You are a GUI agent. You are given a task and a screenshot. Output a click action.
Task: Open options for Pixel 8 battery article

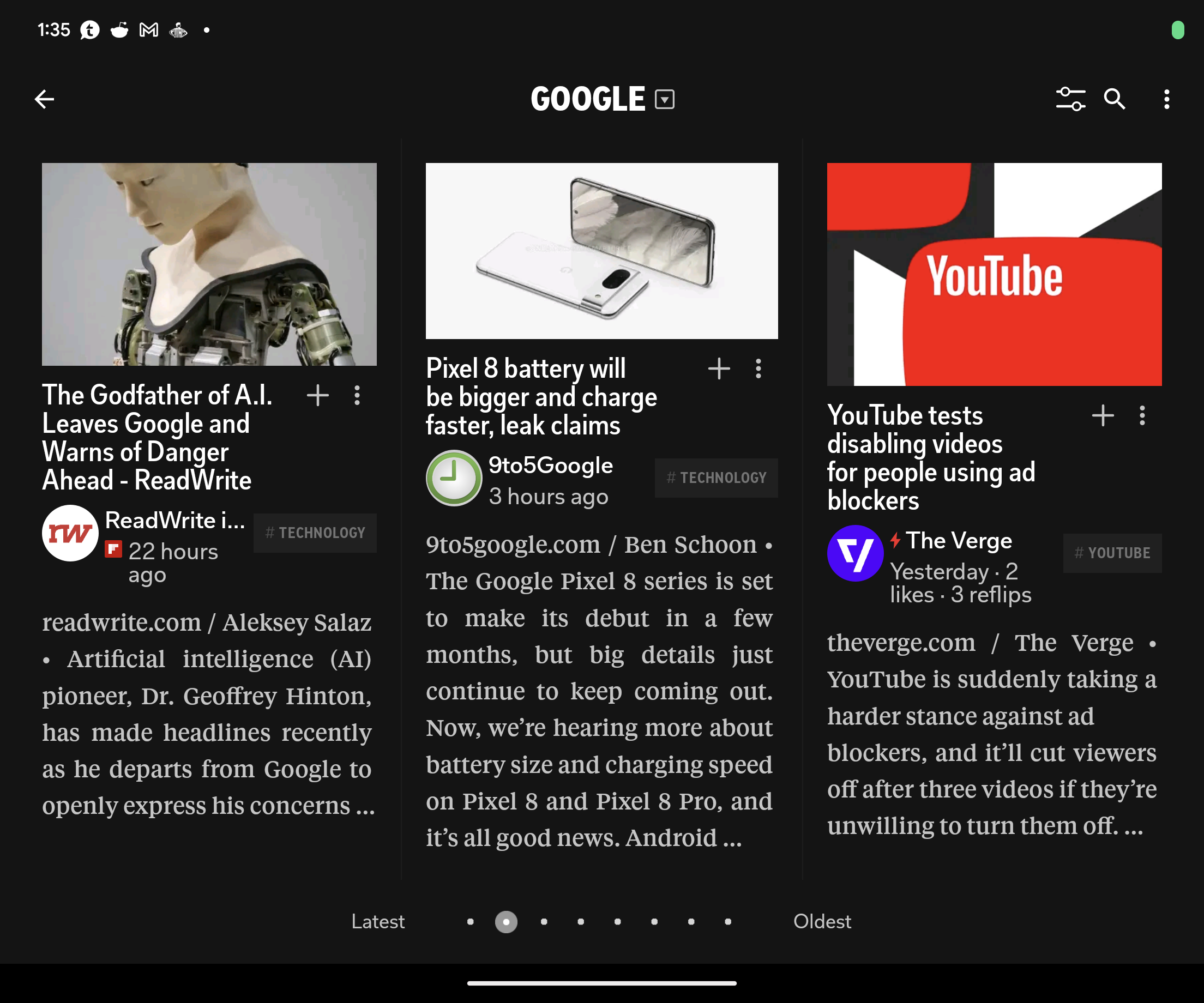click(758, 368)
